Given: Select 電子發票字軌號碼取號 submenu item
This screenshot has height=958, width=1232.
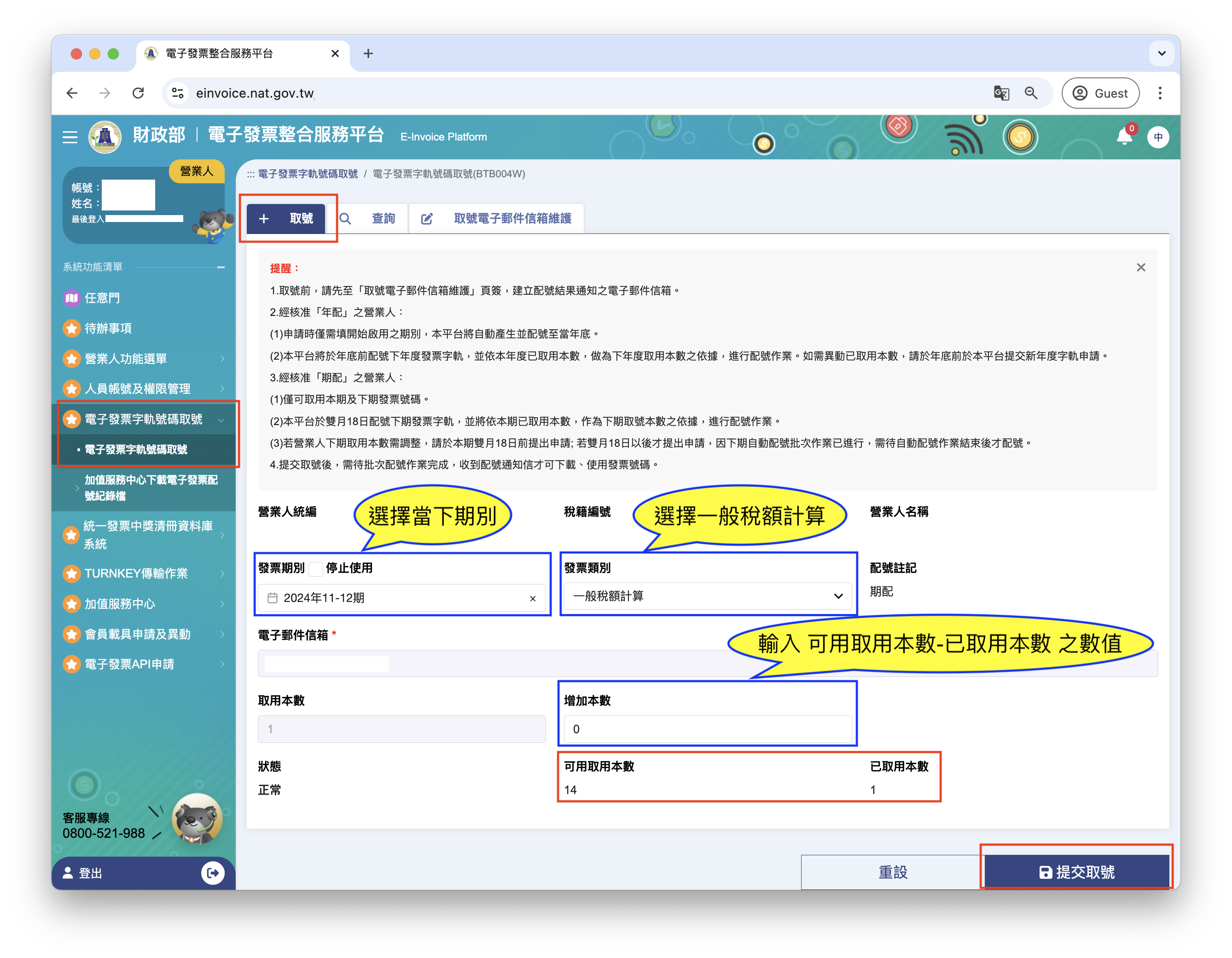Looking at the screenshot, I should (136, 450).
